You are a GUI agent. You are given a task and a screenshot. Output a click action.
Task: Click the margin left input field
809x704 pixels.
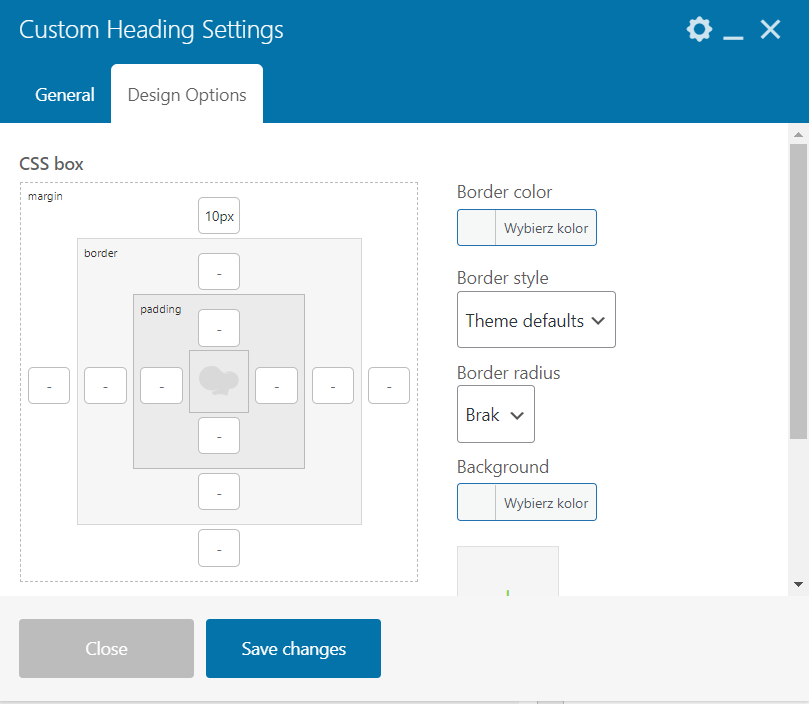(49, 385)
